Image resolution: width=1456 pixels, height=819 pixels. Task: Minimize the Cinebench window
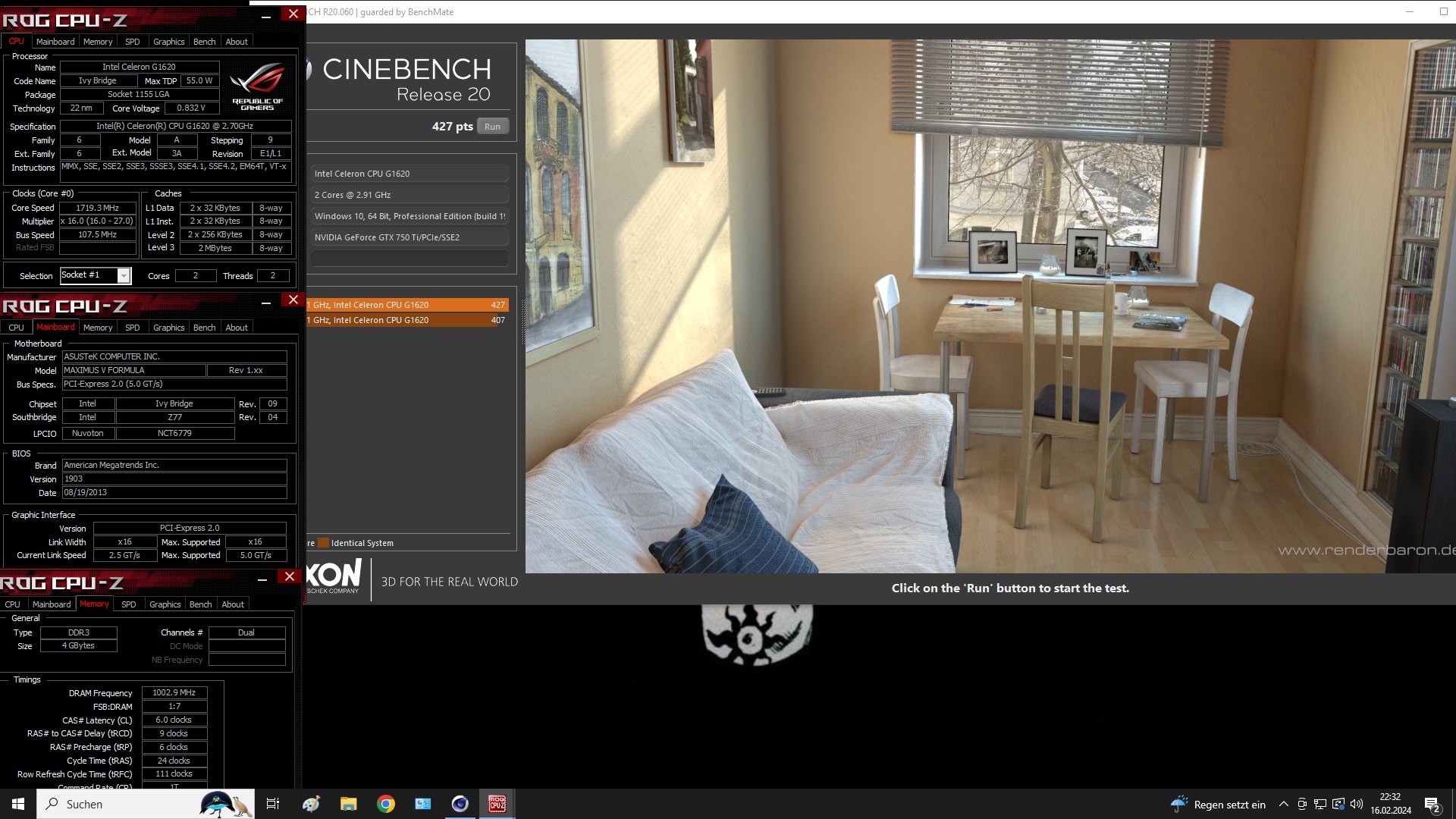tap(1410, 11)
